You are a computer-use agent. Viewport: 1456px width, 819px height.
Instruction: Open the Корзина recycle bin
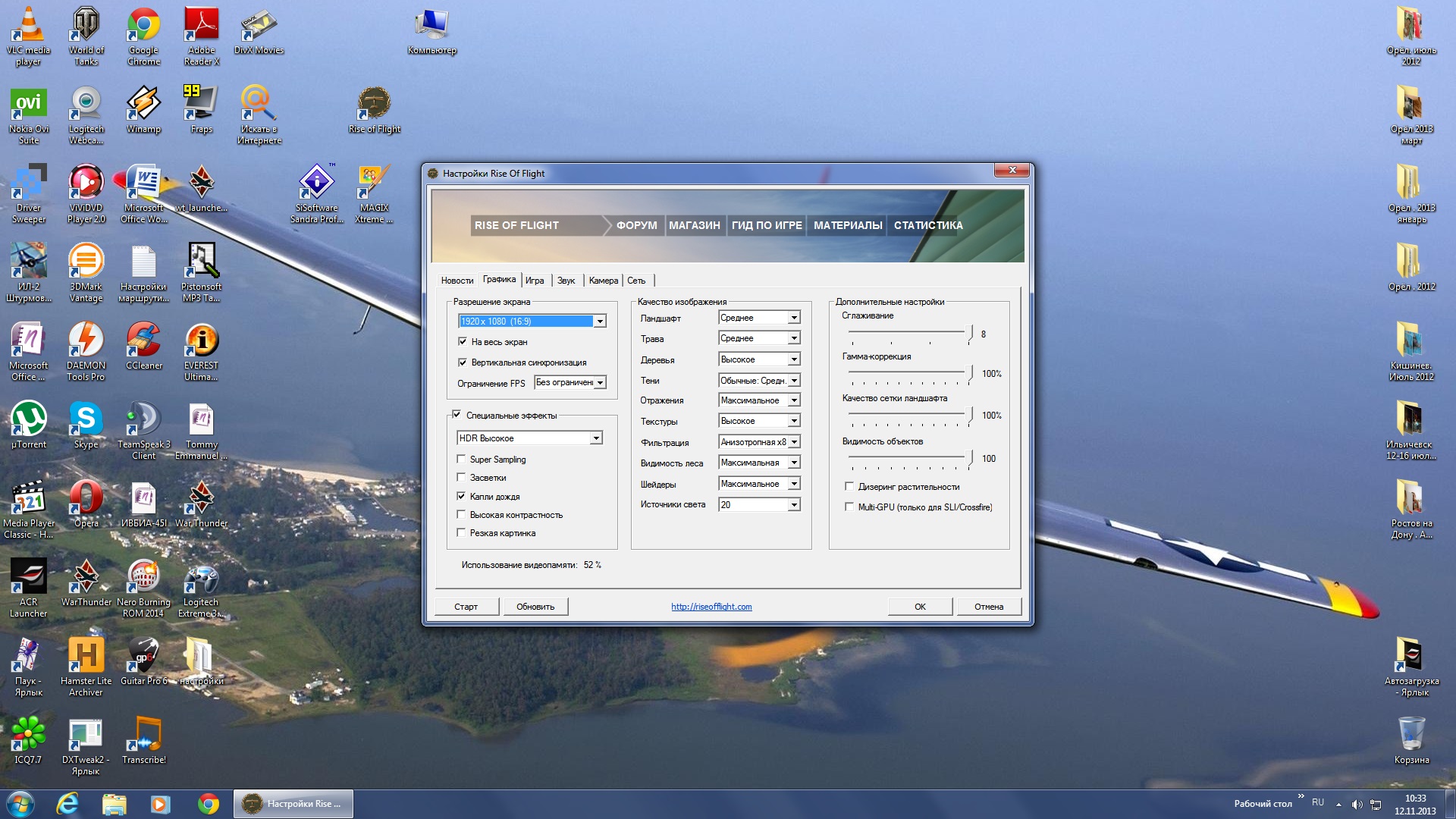(1410, 735)
